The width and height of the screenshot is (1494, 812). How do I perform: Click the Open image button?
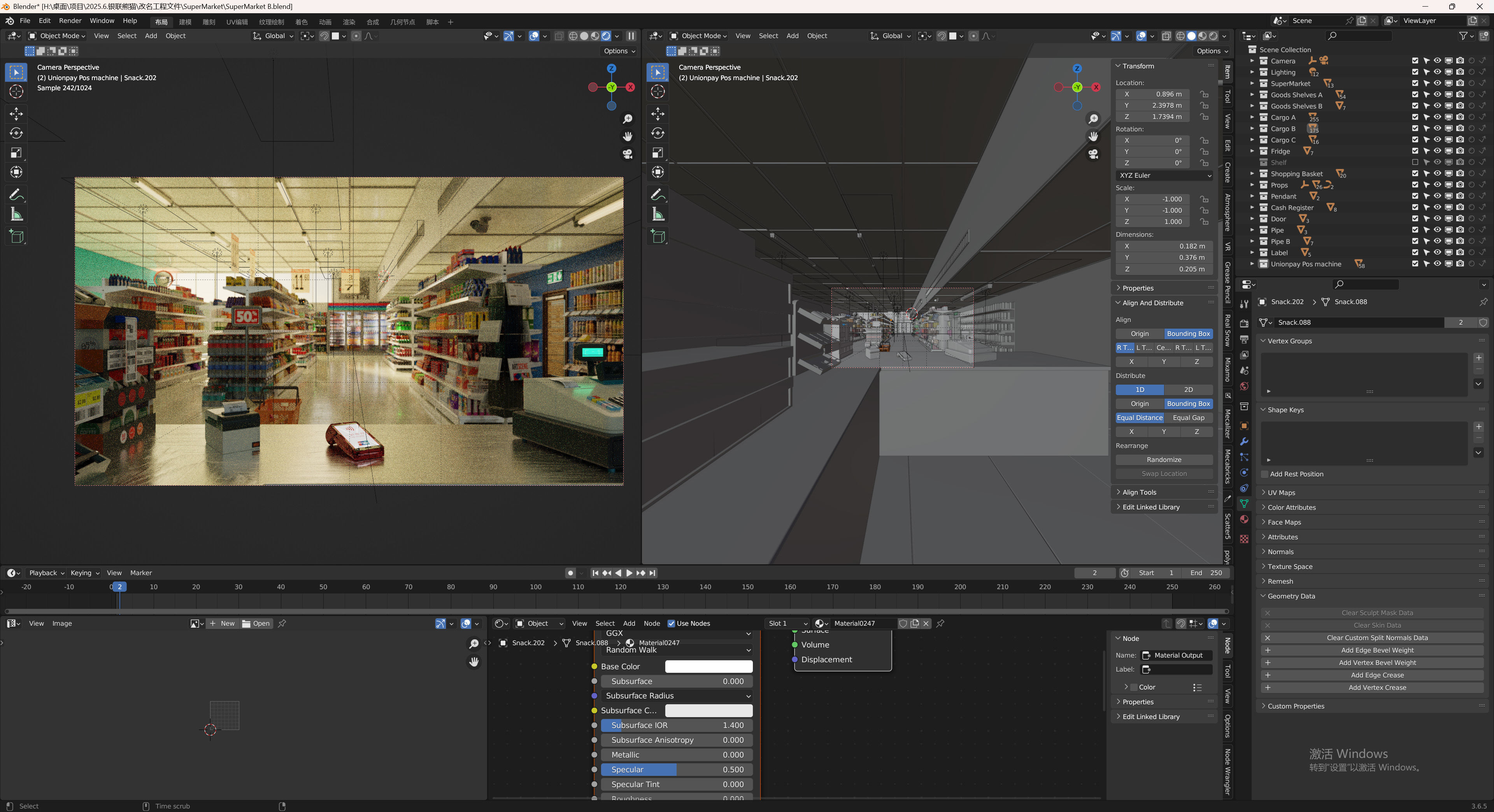pos(256,624)
